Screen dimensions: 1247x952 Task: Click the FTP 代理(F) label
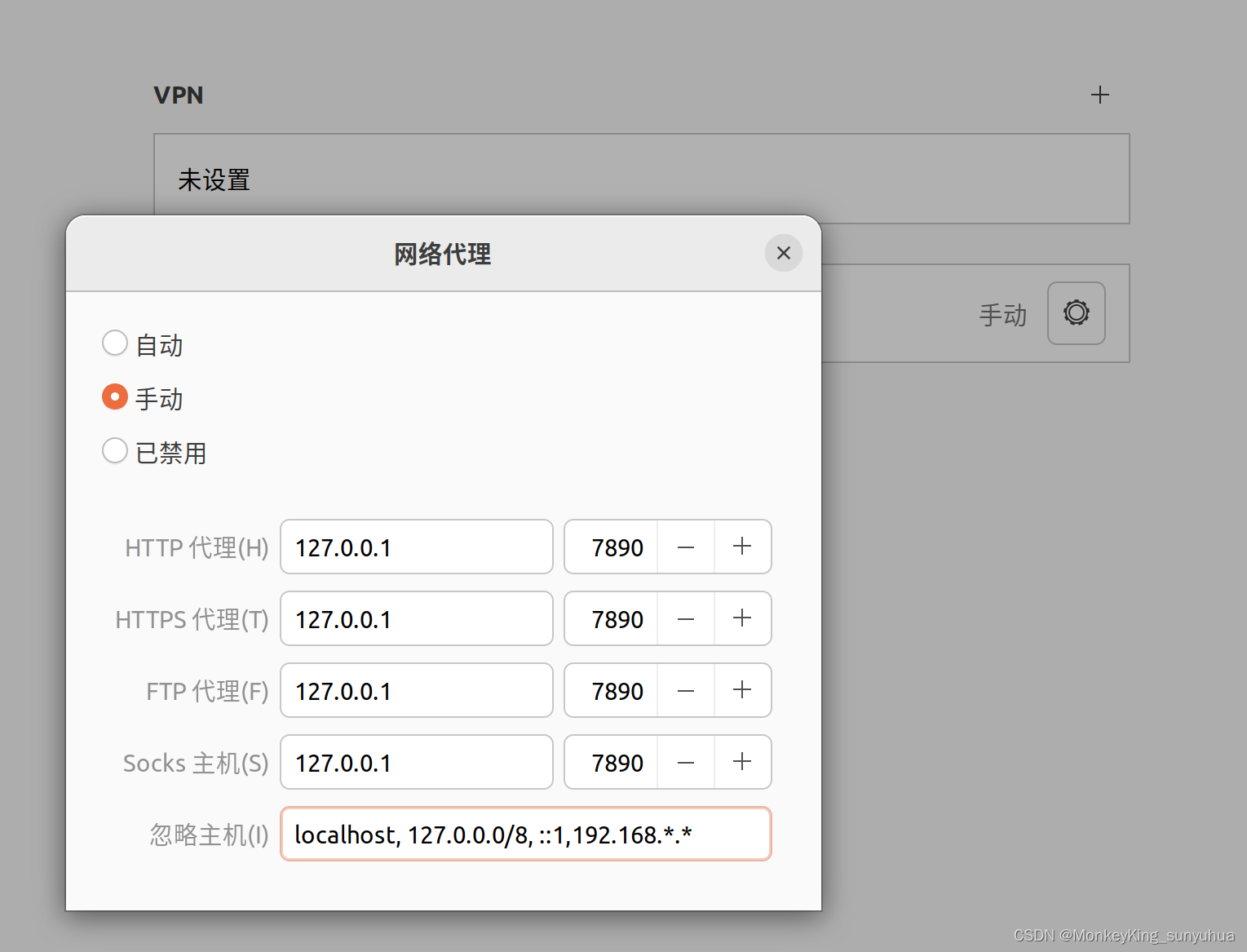click(207, 691)
